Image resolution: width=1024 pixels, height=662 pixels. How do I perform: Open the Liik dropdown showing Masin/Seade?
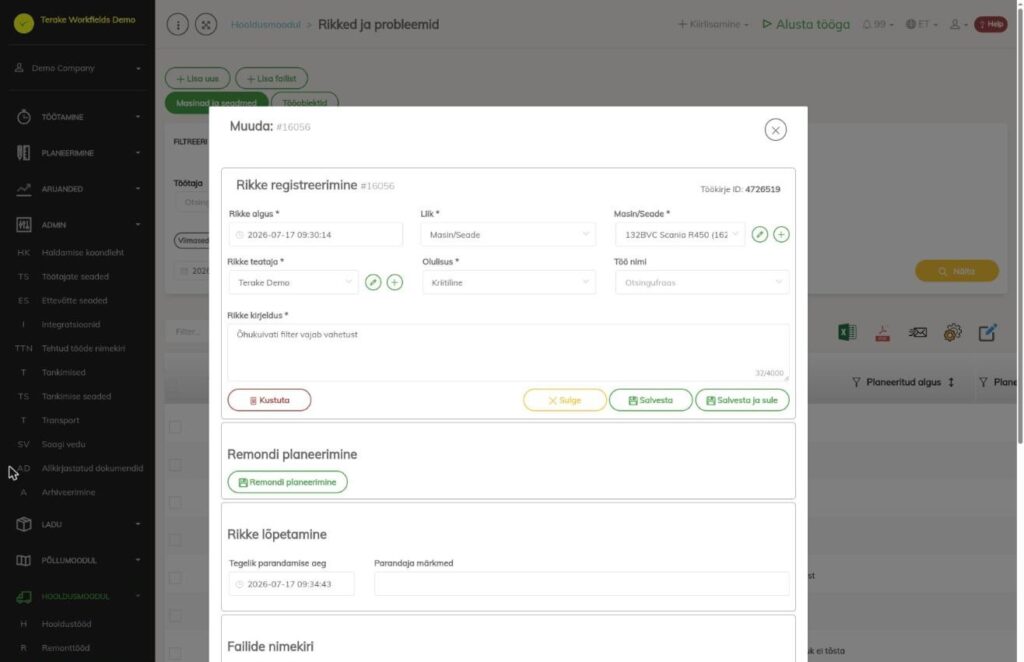point(508,234)
